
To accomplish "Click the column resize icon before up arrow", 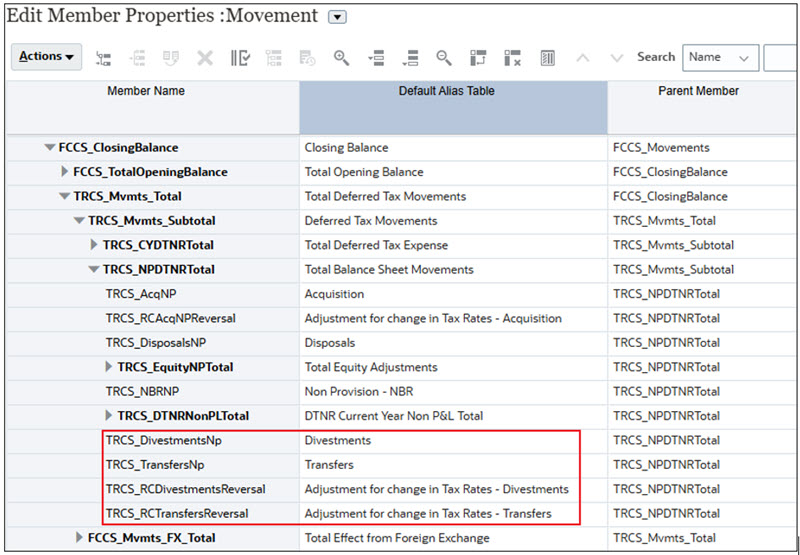I will (547, 58).
